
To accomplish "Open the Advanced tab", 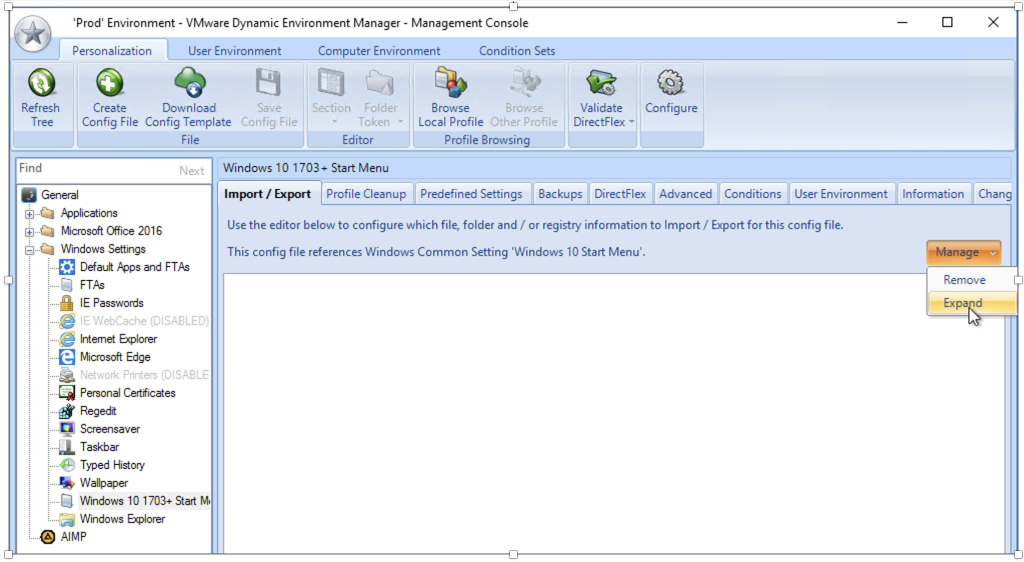I will tap(685, 194).
